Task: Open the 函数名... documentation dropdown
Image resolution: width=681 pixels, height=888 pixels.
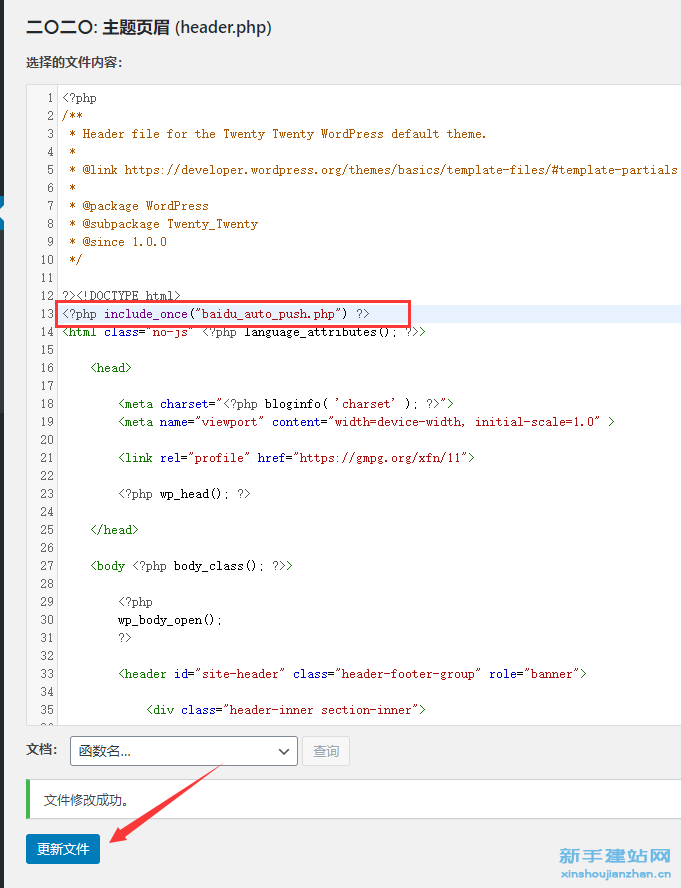Action: [x=184, y=751]
